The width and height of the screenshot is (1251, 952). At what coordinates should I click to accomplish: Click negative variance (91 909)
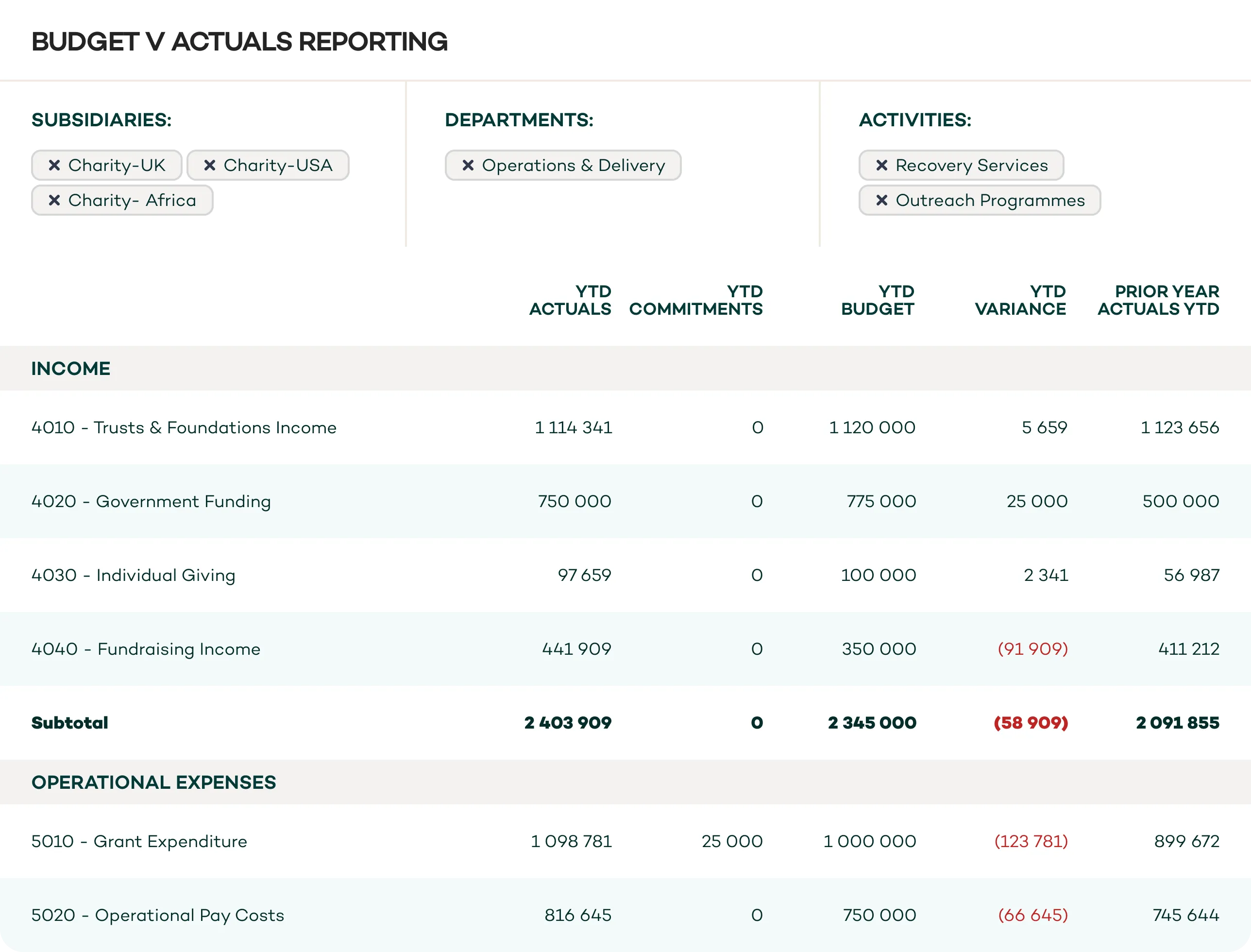pyautogui.click(x=1033, y=648)
